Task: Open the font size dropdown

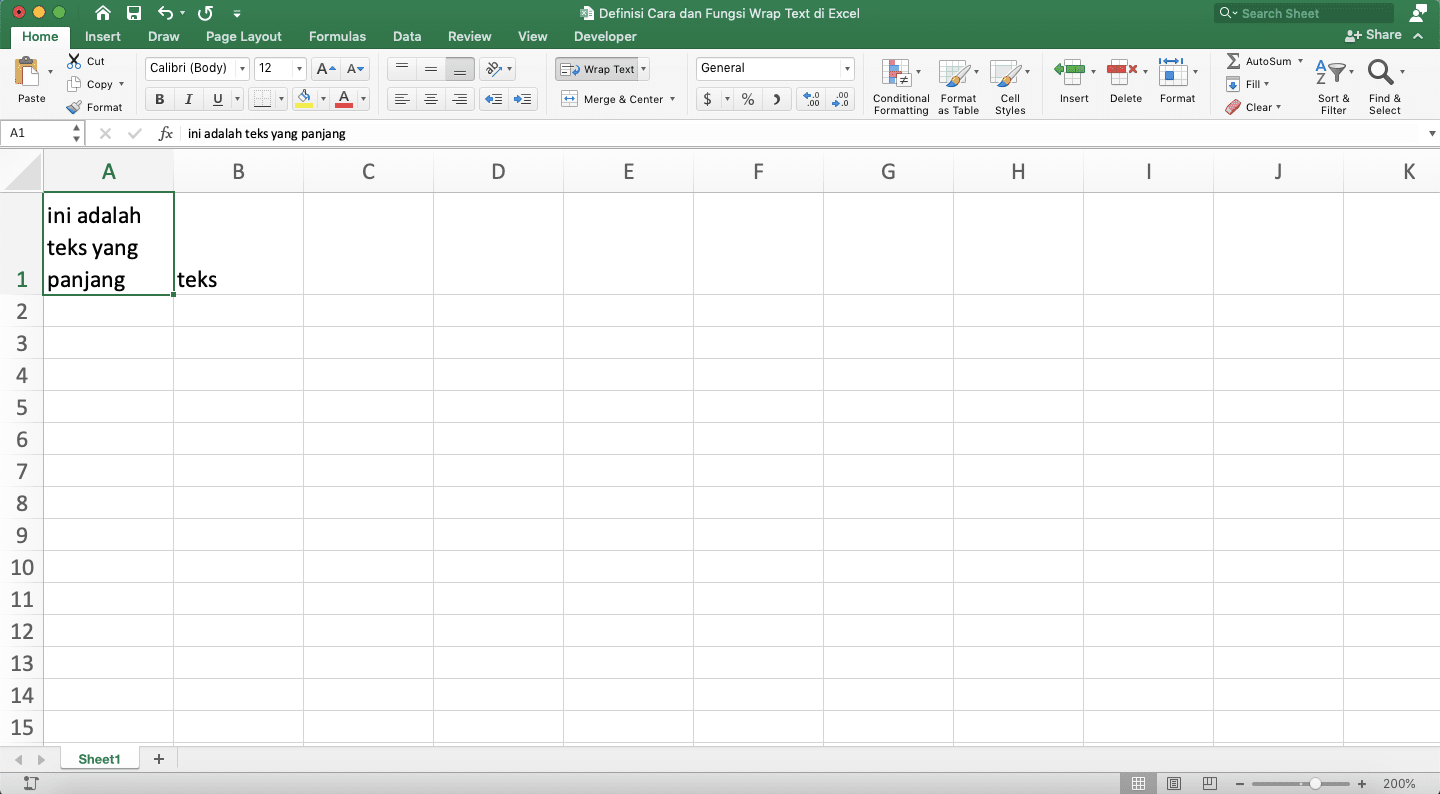Action: (x=299, y=69)
